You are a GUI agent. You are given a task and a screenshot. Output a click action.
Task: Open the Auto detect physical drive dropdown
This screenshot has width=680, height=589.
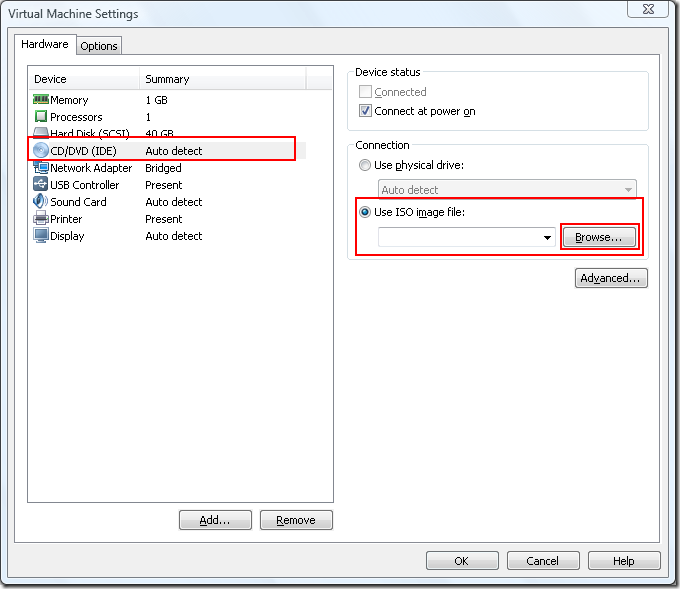(507, 190)
